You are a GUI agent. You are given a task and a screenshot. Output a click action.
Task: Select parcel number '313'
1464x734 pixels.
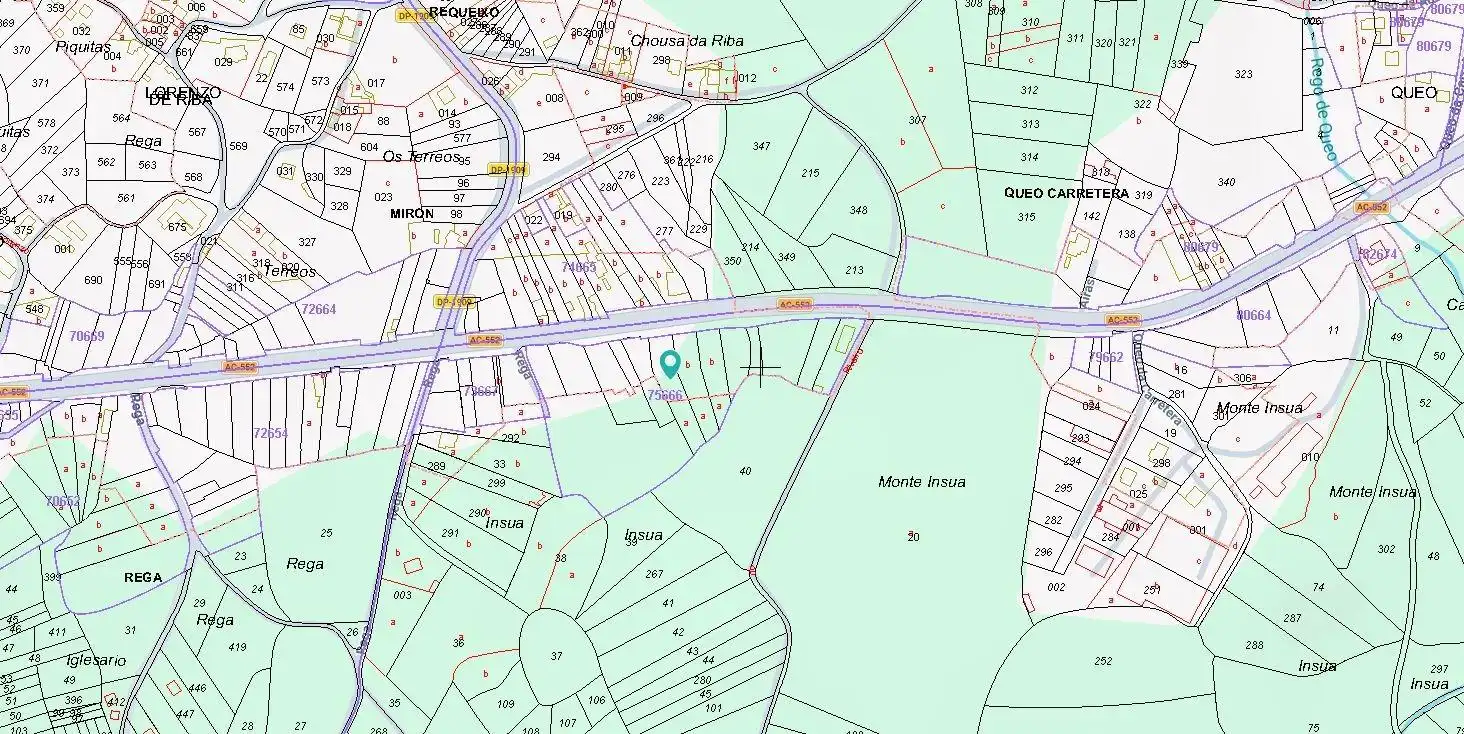pyautogui.click(x=1030, y=124)
